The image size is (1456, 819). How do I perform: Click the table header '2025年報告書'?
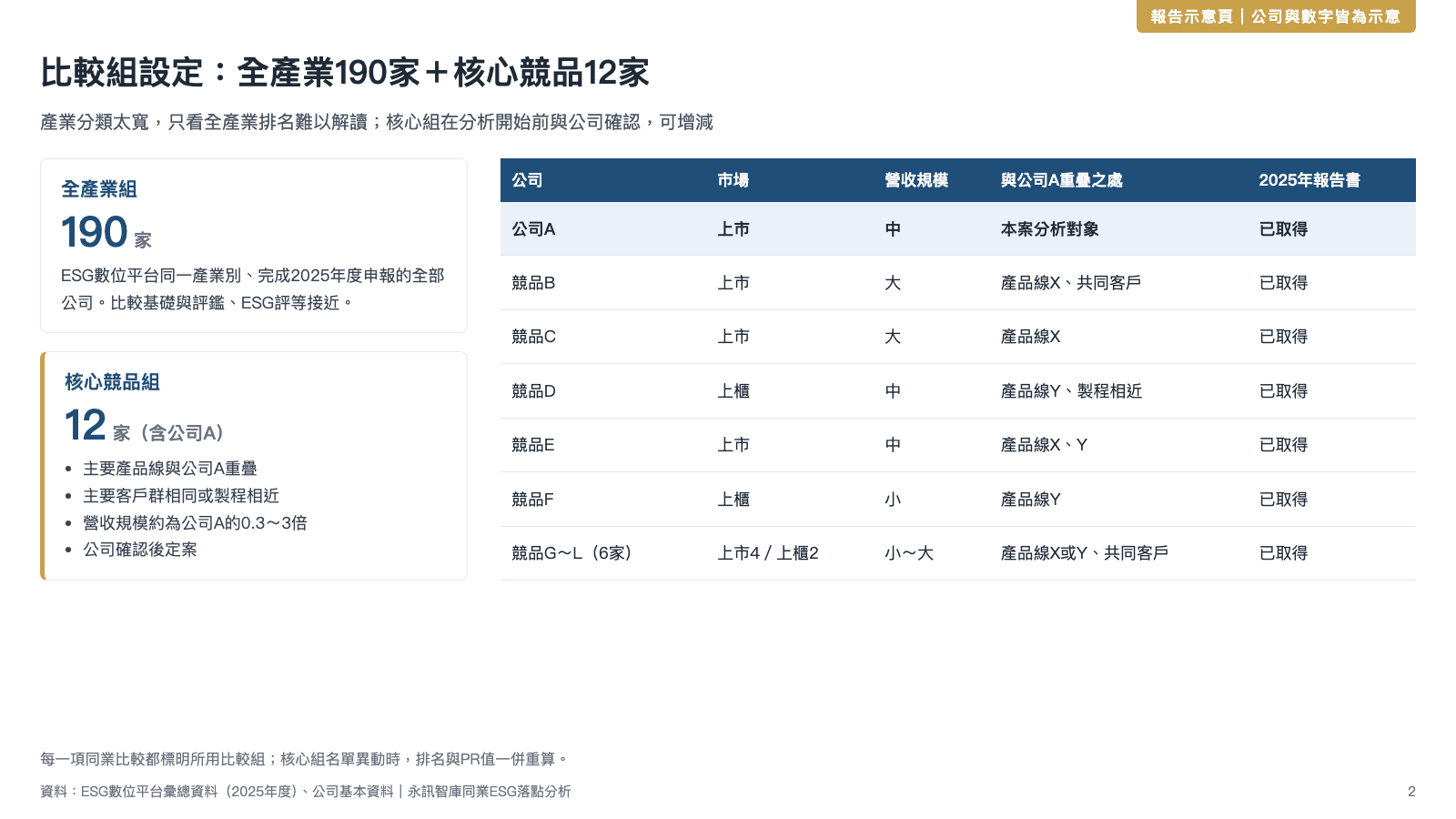click(x=1309, y=180)
